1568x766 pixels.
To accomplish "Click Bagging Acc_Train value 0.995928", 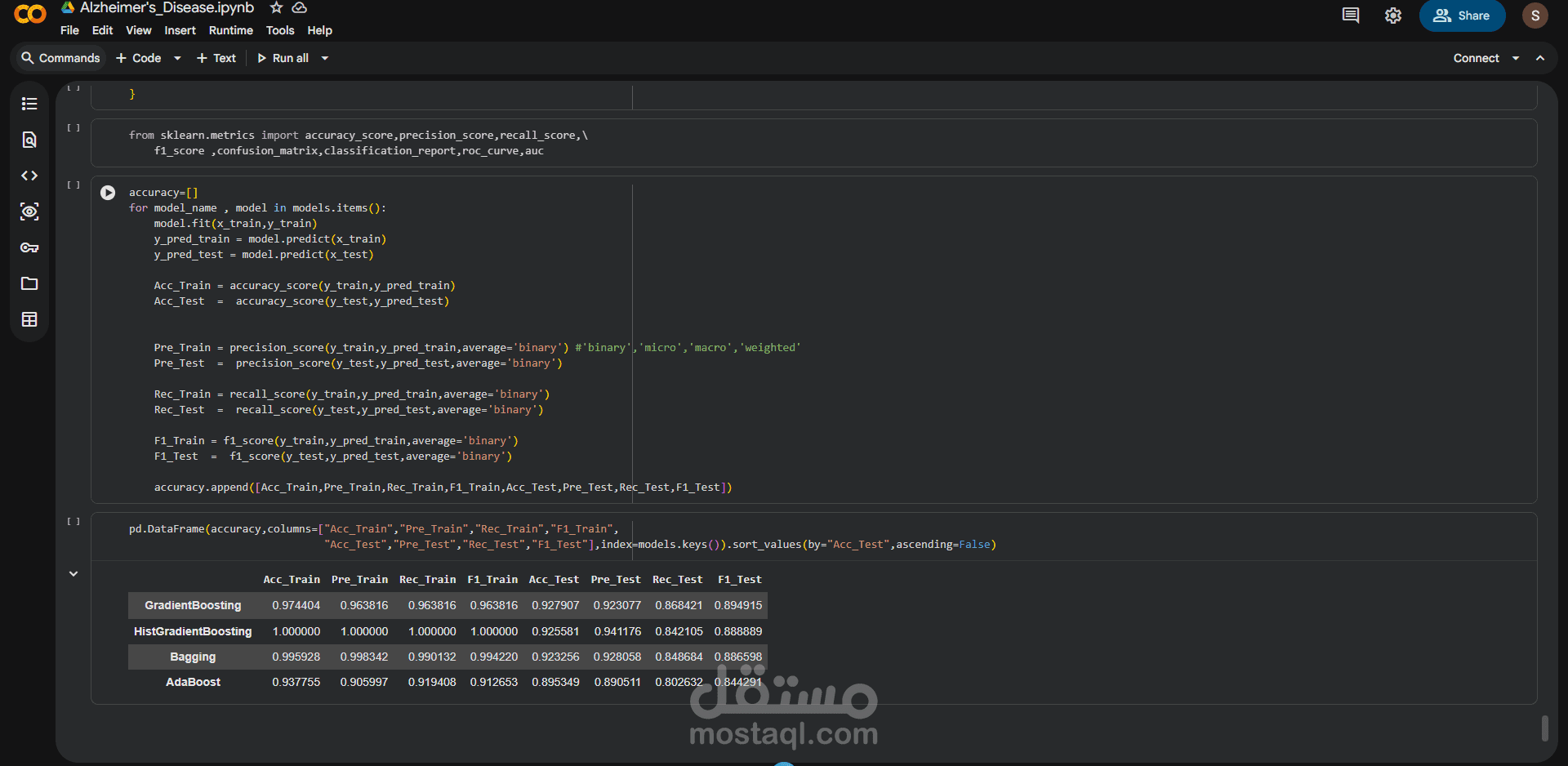I will click(x=296, y=657).
